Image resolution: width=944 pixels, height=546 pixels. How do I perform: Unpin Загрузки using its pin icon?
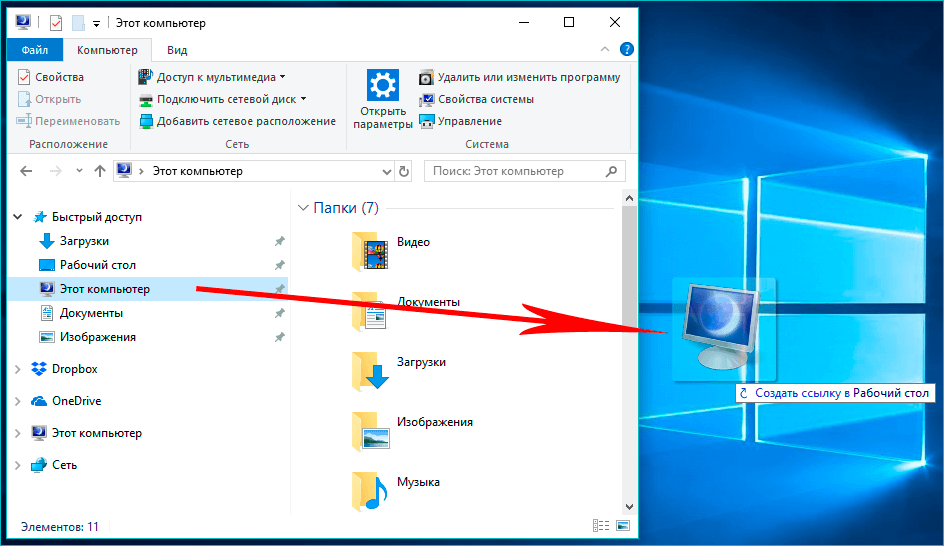[279, 241]
